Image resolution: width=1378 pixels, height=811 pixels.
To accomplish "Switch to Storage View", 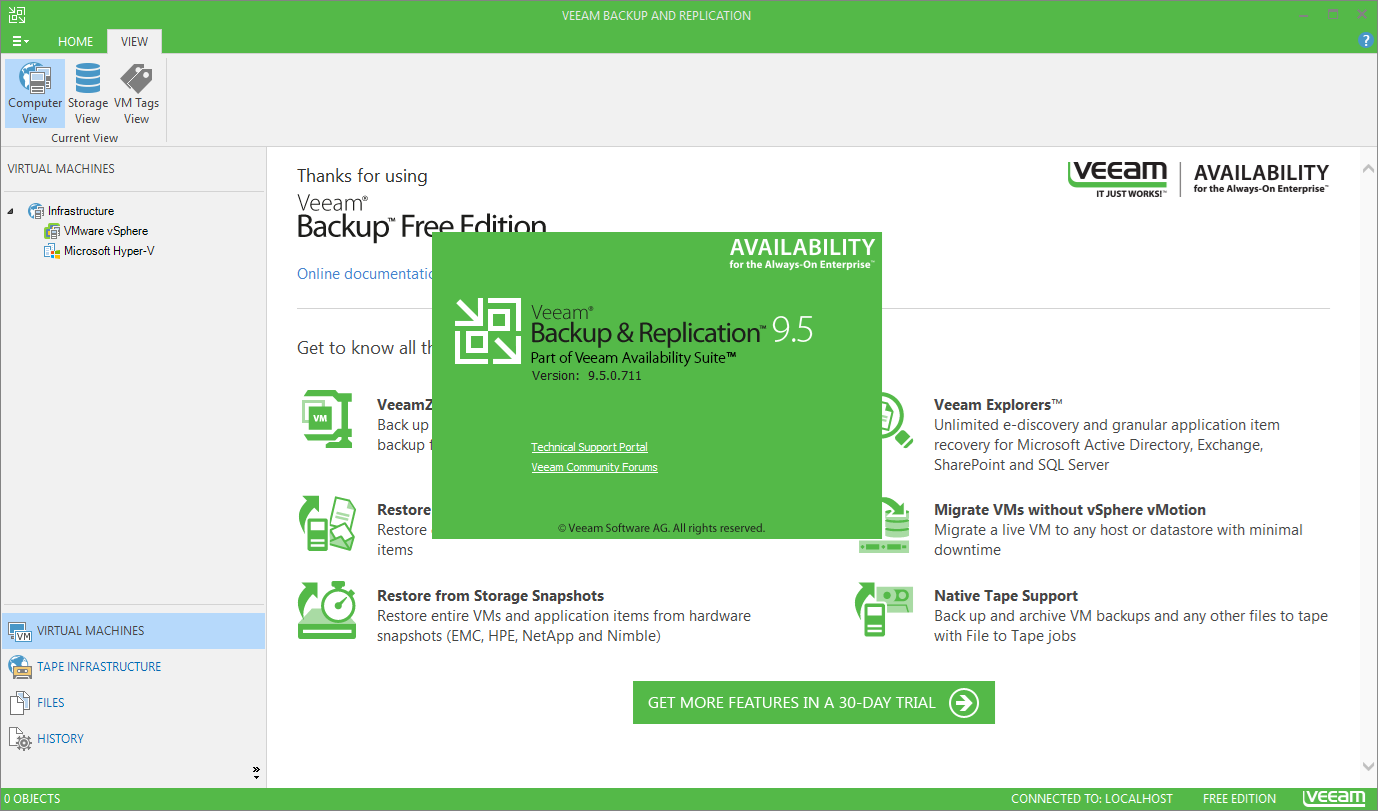I will click(88, 93).
